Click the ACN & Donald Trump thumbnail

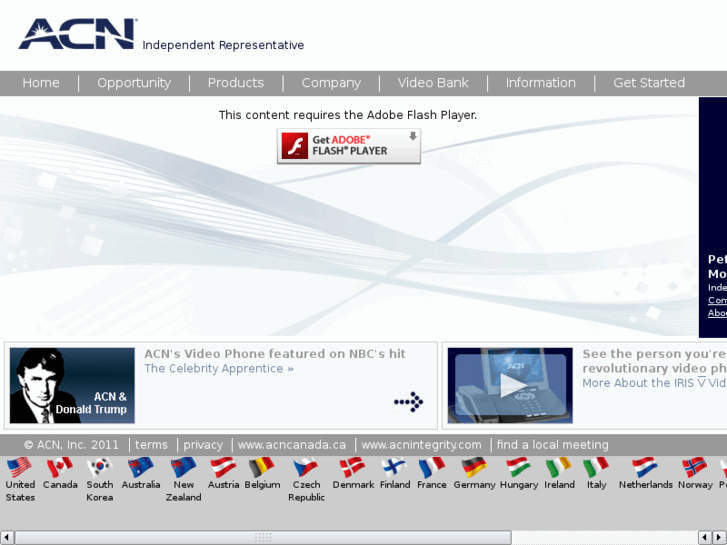[72, 385]
